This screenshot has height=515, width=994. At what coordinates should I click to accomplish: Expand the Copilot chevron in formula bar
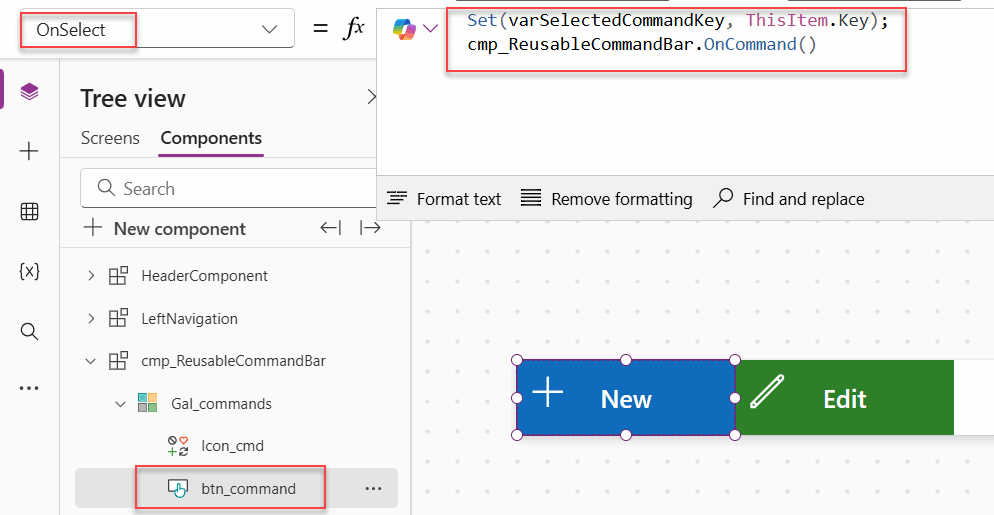(430, 29)
